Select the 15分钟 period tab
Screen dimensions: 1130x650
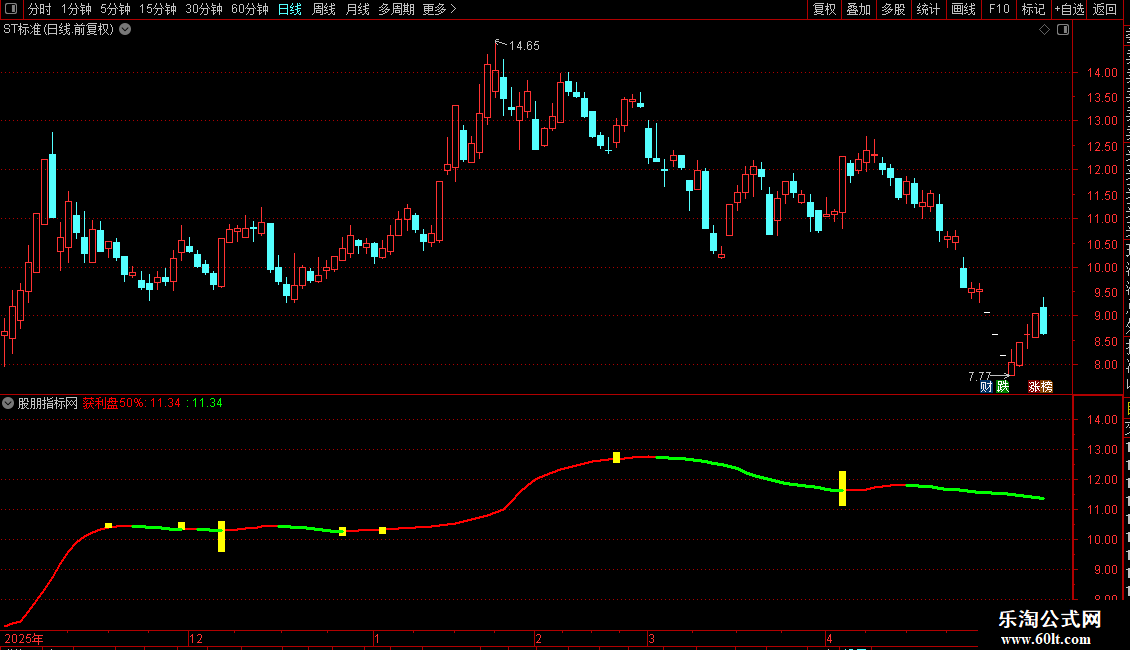click(x=157, y=9)
